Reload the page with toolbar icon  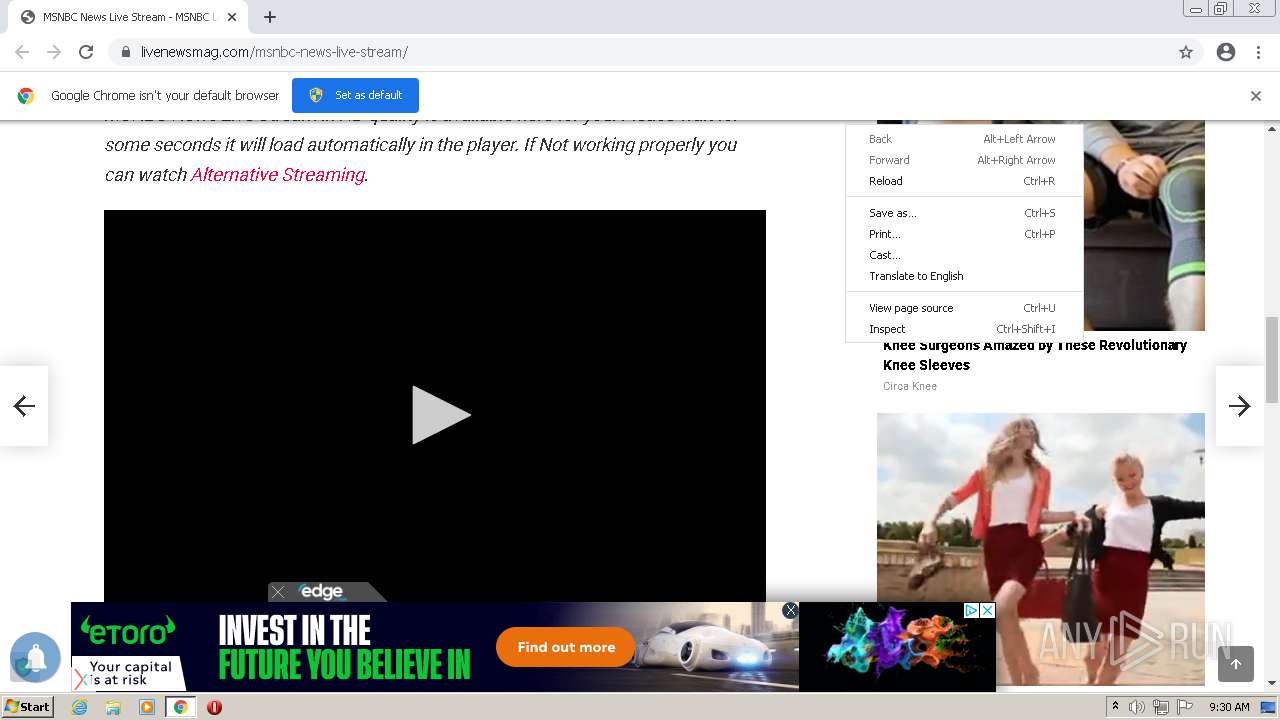(x=86, y=52)
